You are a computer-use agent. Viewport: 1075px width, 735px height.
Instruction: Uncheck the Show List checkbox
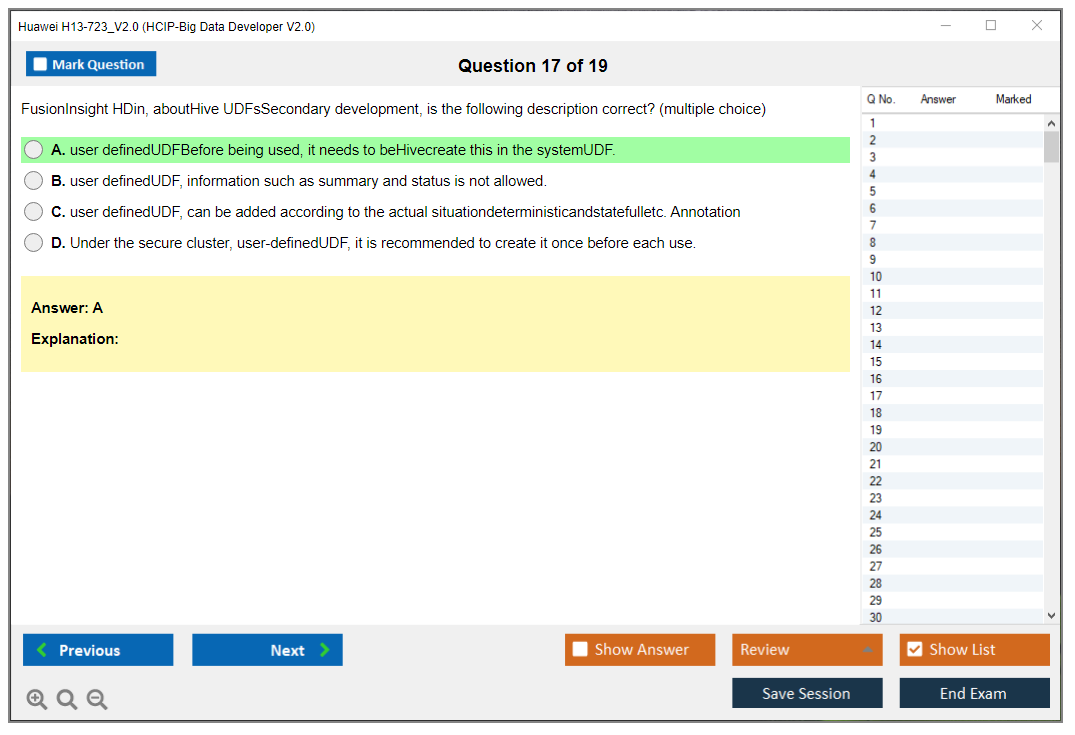click(x=914, y=650)
